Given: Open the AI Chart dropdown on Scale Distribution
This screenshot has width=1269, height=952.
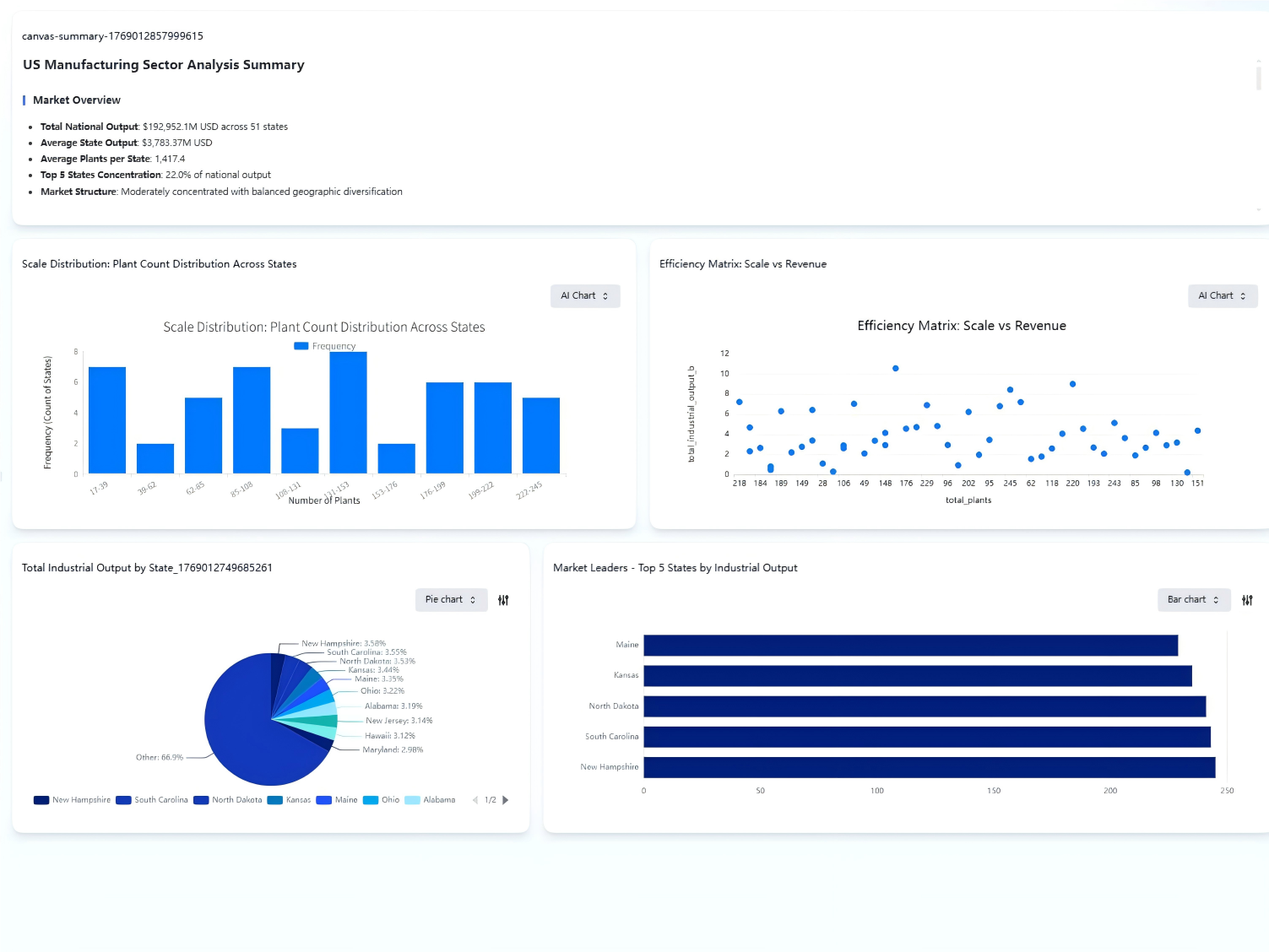Looking at the screenshot, I should [585, 295].
